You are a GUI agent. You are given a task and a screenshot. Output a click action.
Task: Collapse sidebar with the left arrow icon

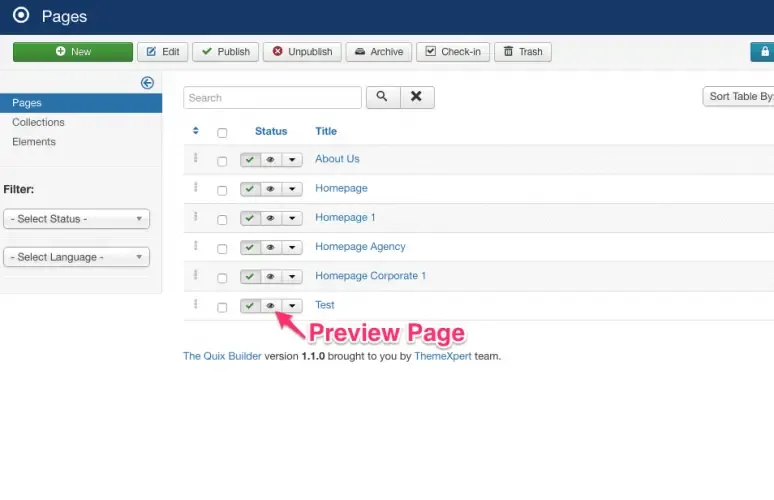(147, 82)
